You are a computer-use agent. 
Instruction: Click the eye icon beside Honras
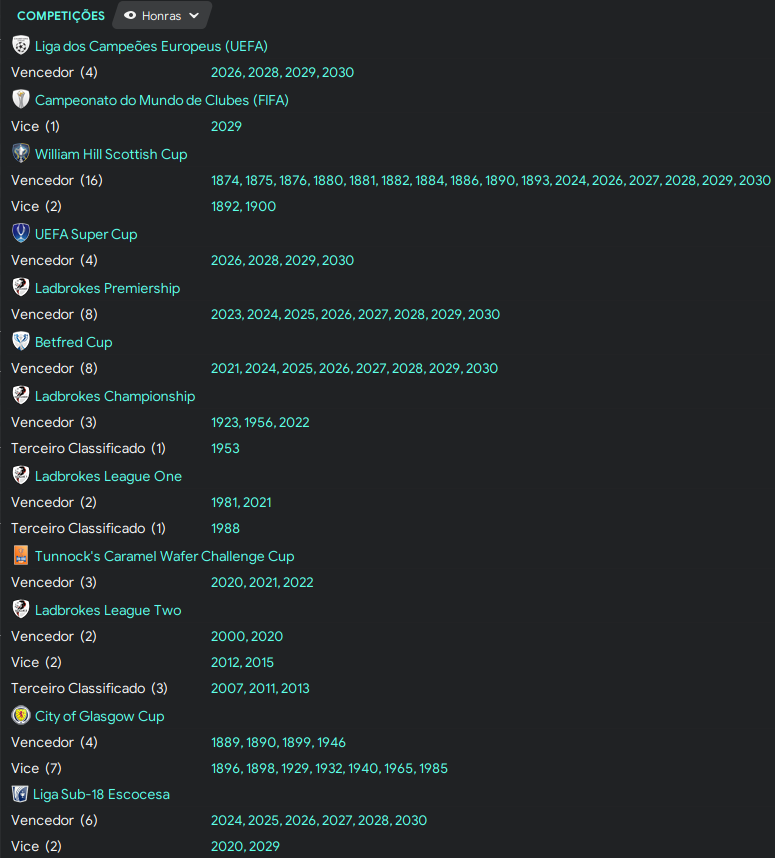(x=130, y=15)
